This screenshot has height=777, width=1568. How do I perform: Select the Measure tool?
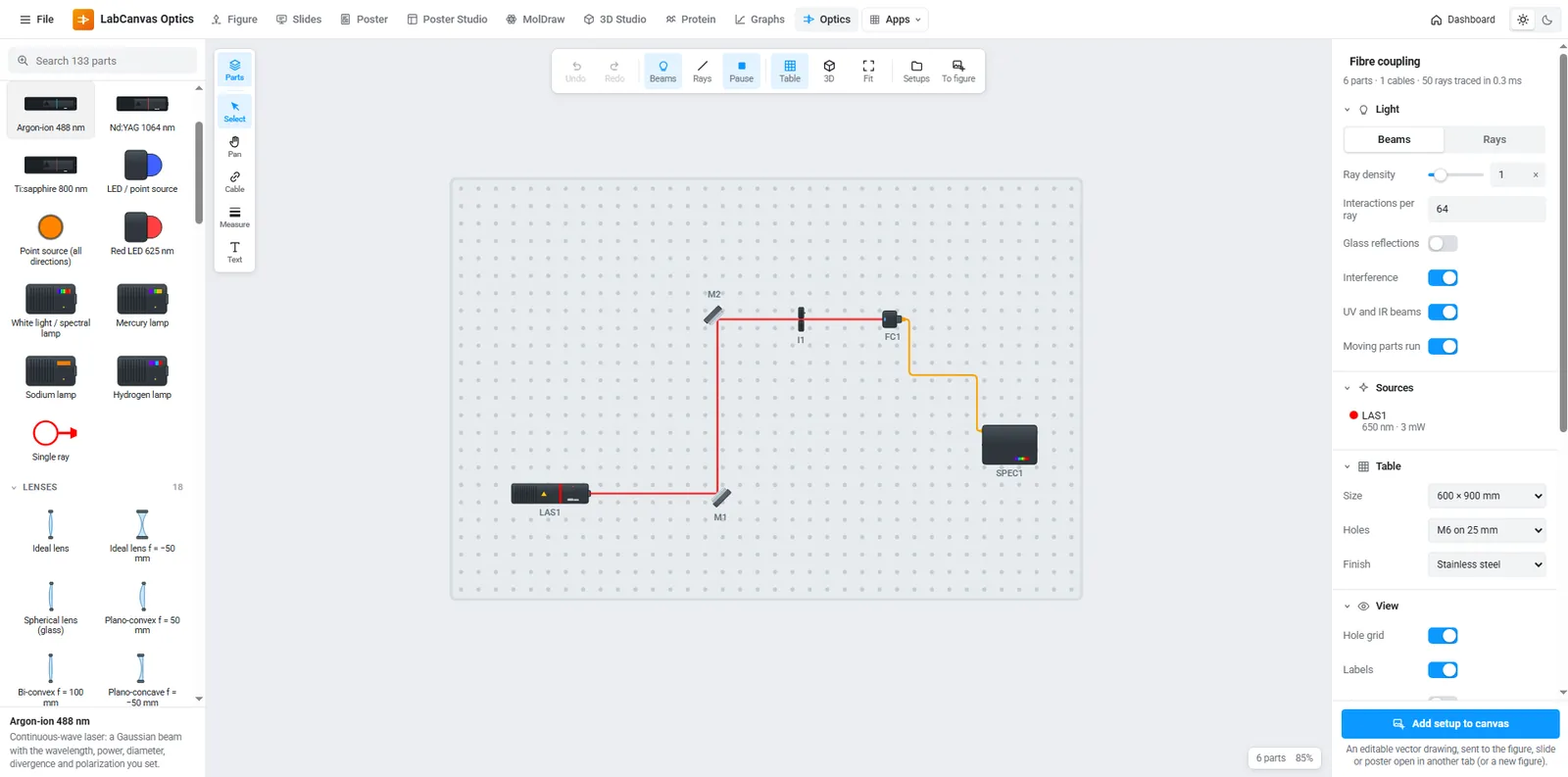(x=234, y=217)
